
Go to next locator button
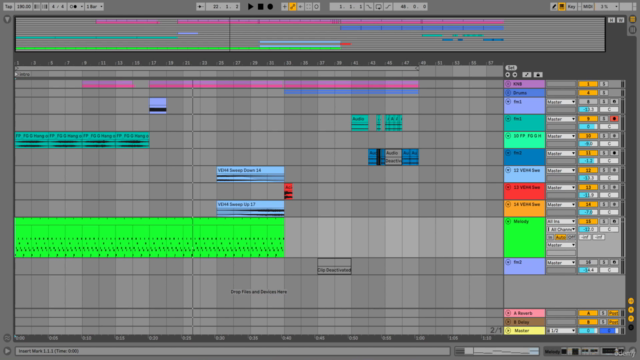(x=515, y=75)
